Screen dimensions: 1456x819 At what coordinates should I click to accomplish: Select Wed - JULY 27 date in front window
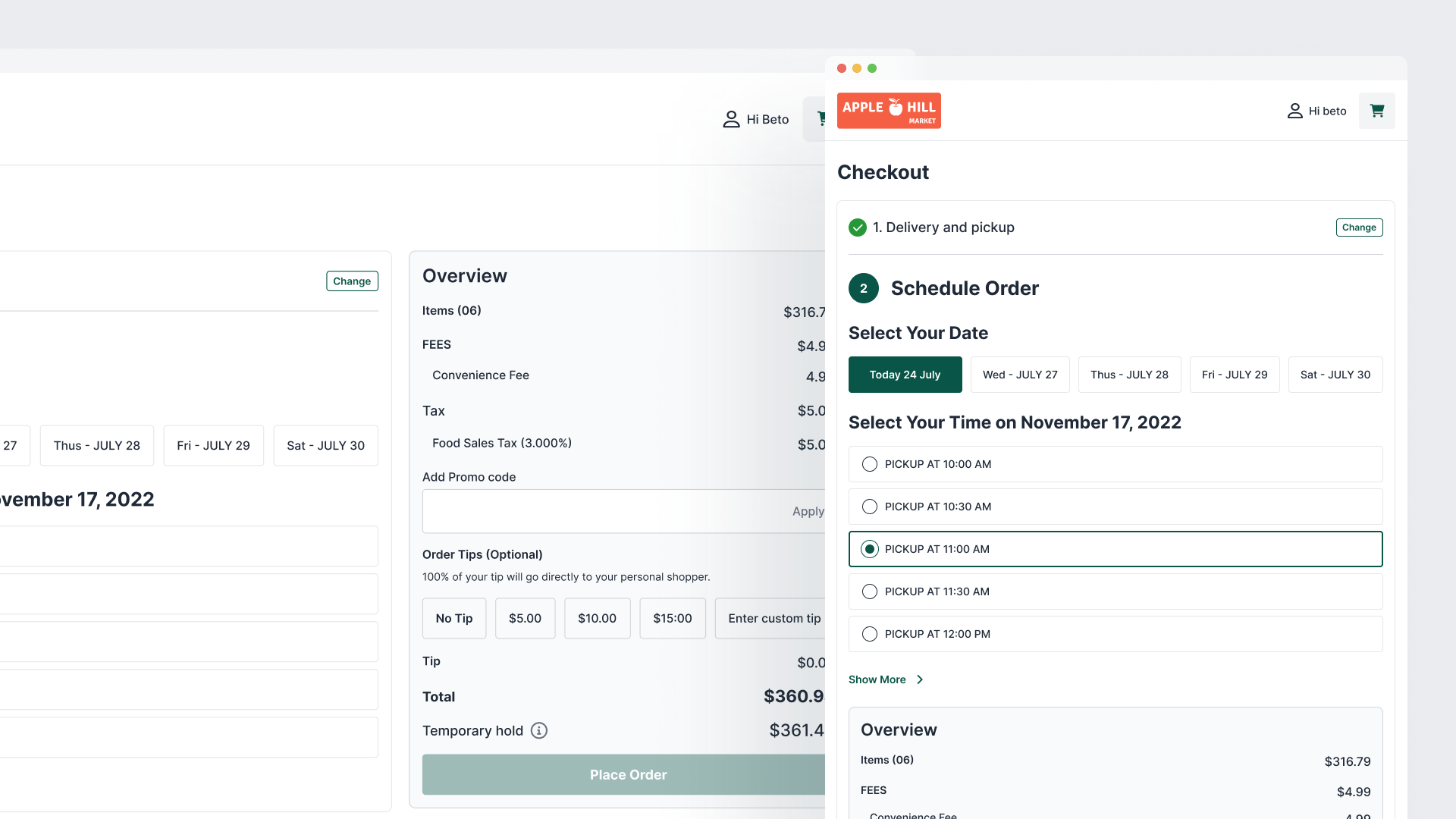click(x=1020, y=375)
